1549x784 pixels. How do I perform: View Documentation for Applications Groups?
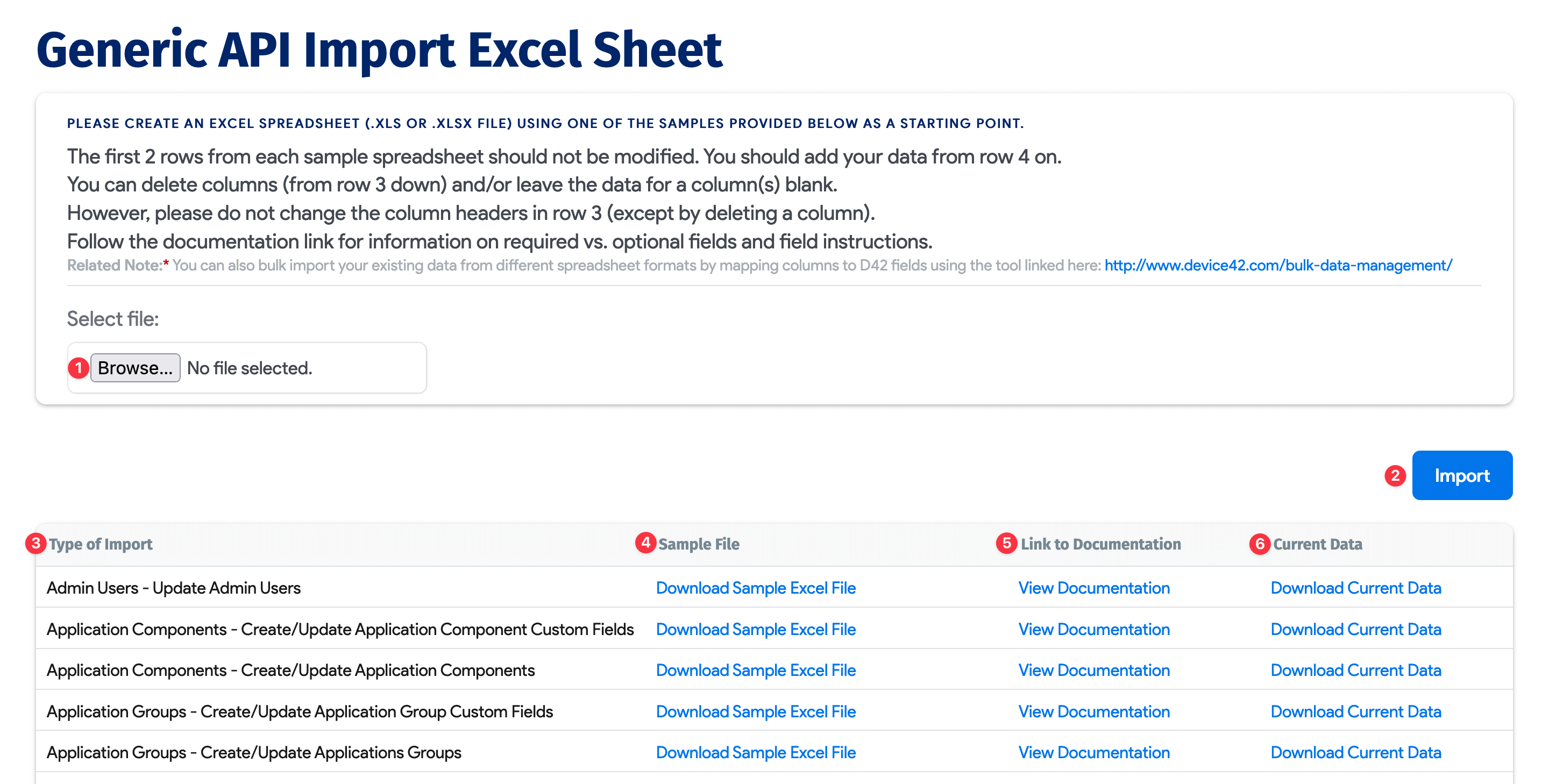[x=1093, y=752]
